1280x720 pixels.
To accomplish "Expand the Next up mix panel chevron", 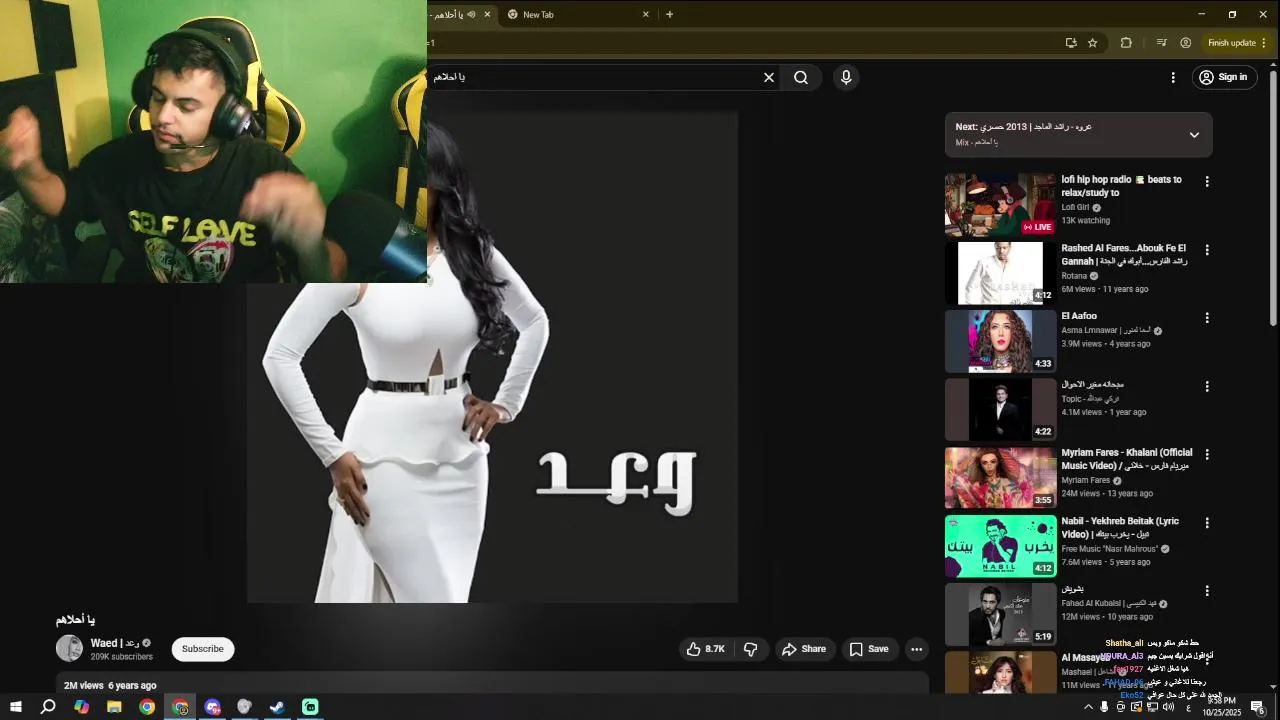I will click(1194, 135).
